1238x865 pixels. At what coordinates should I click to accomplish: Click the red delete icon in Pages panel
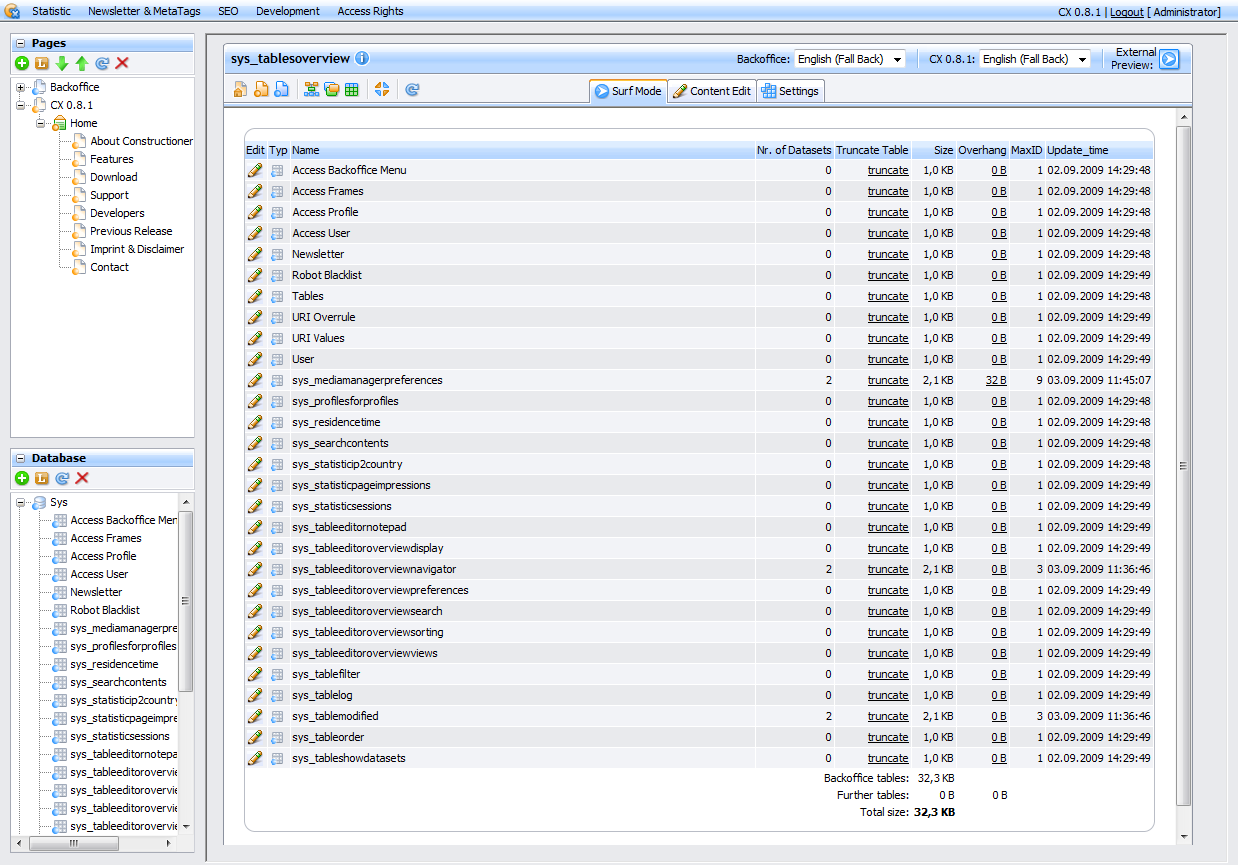122,63
